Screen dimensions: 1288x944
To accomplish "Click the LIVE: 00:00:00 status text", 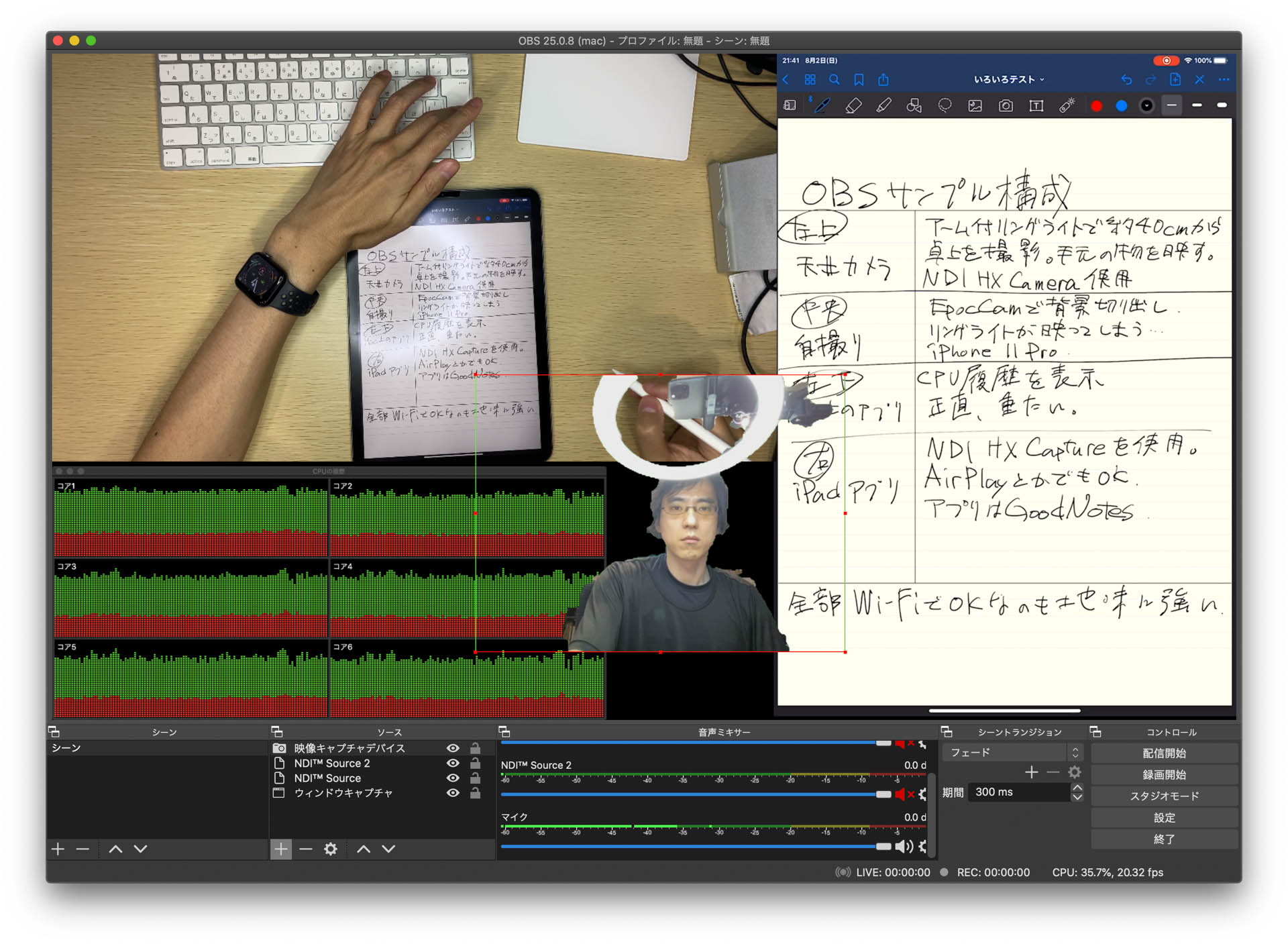I will (893, 872).
